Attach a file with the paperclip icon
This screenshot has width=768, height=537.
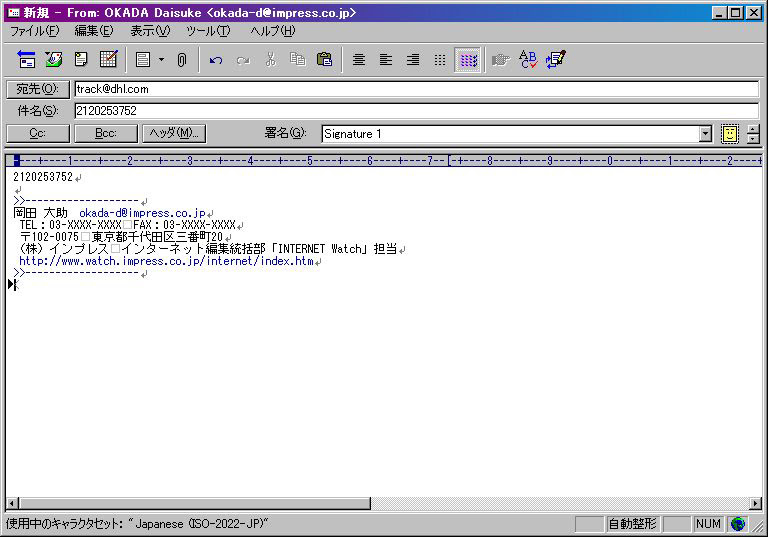tap(182, 60)
